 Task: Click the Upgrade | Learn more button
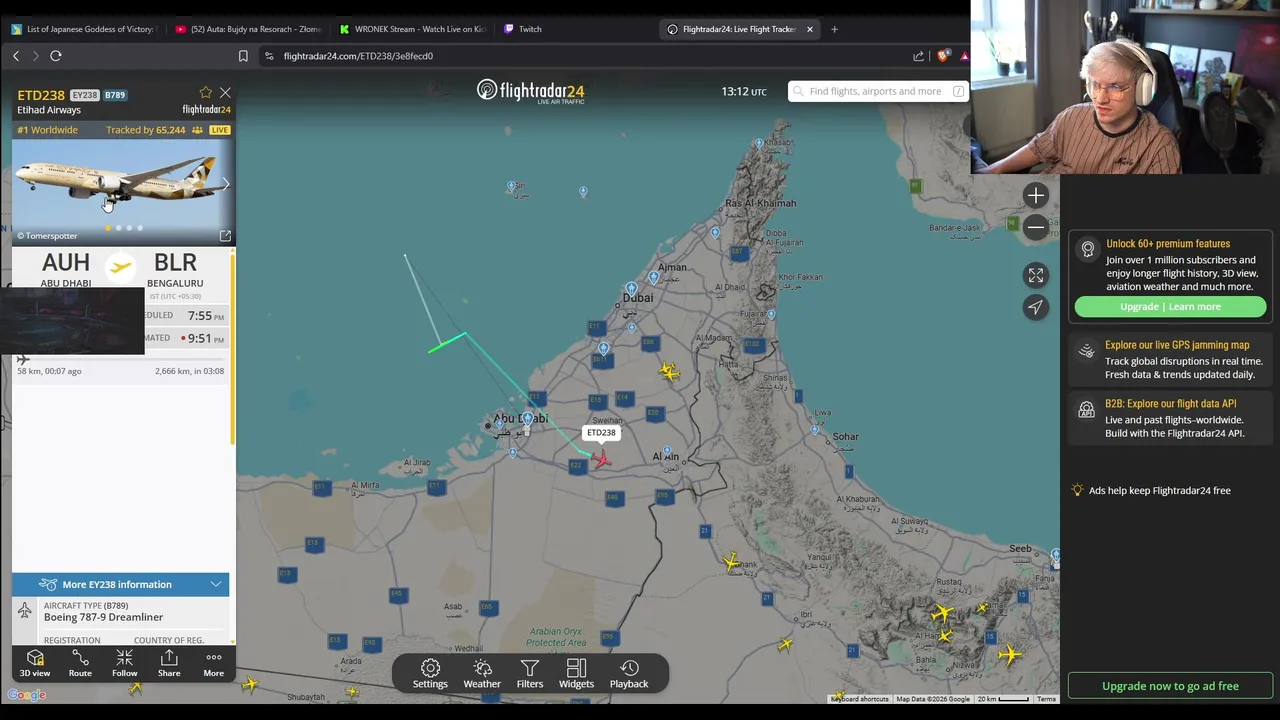point(1170,307)
